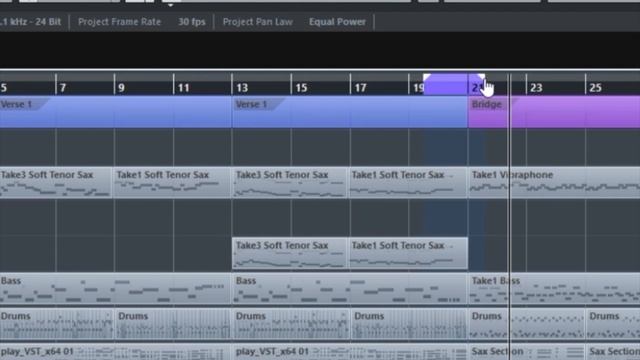Select the Drums part starting at bar 17
The height and width of the screenshot is (360, 640).
(409, 324)
